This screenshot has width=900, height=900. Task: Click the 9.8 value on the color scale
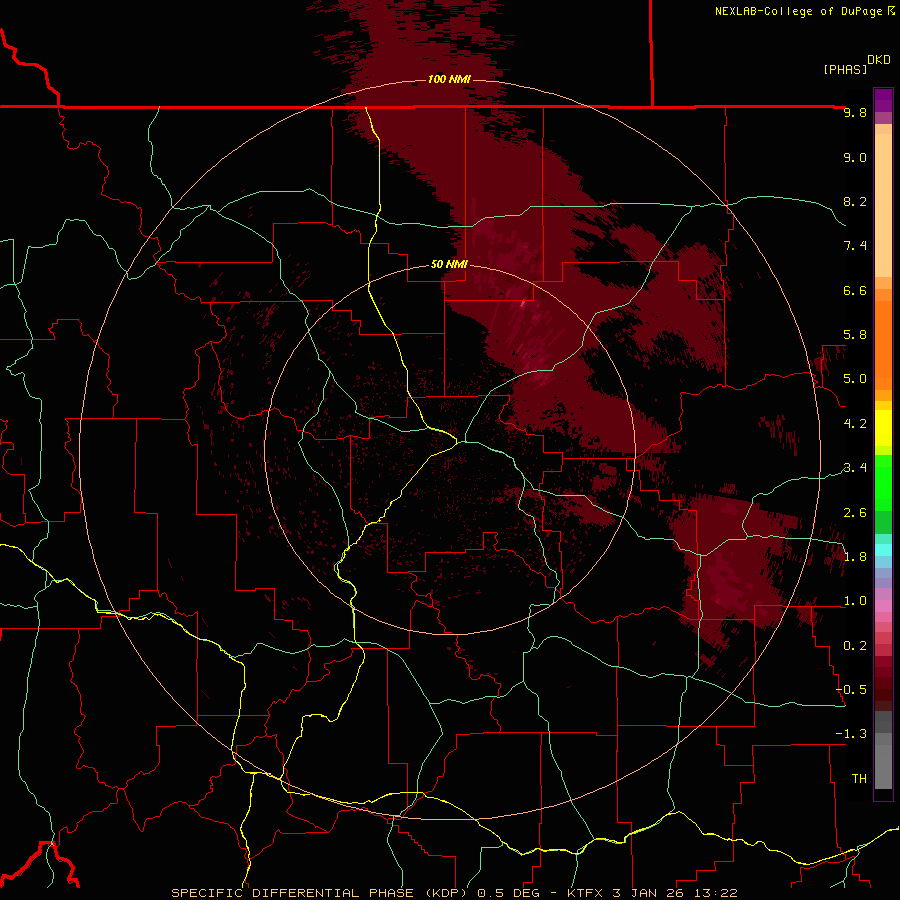coord(855,113)
